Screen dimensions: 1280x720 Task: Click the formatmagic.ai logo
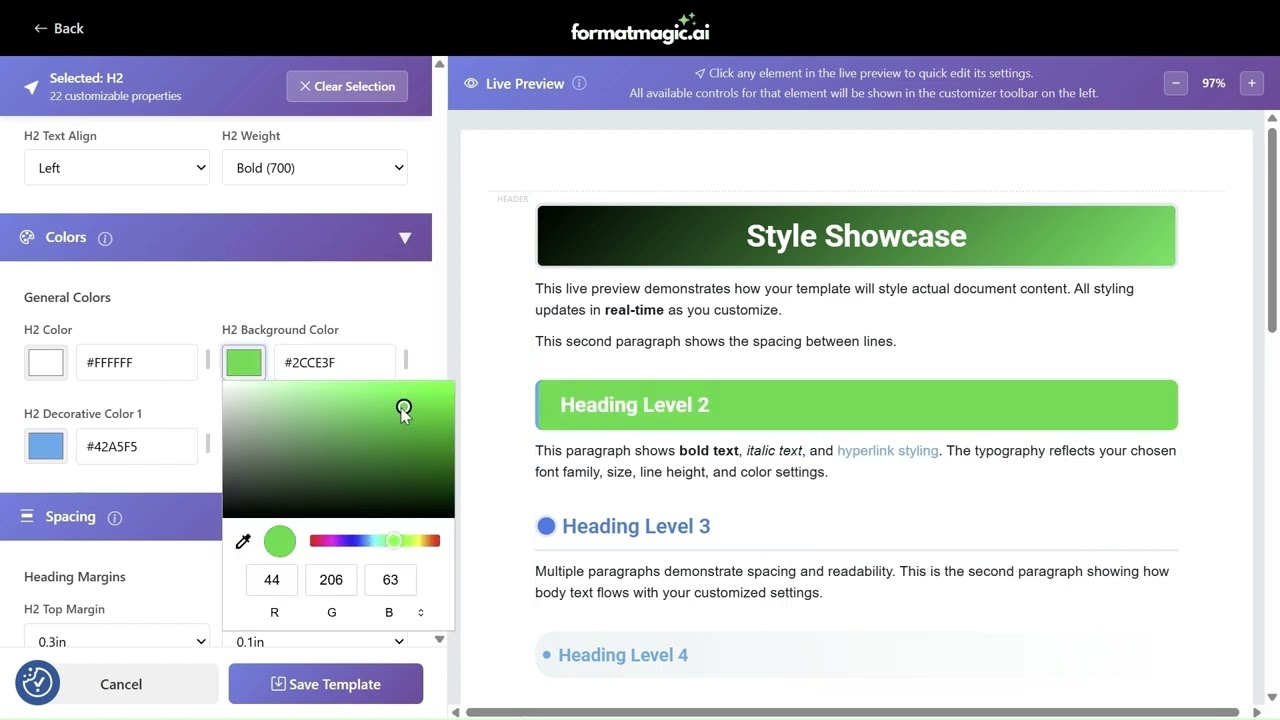click(x=640, y=28)
